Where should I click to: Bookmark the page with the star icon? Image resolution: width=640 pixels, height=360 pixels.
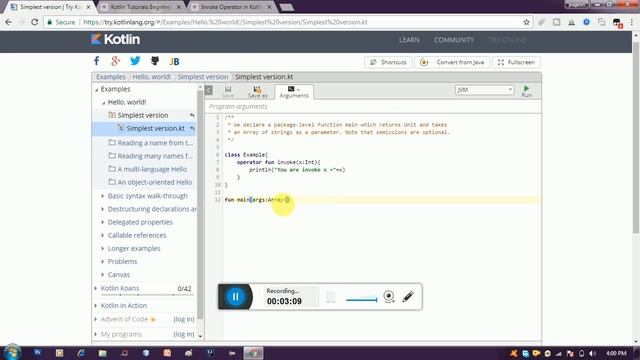pyautogui.click(x=527, y=22)
